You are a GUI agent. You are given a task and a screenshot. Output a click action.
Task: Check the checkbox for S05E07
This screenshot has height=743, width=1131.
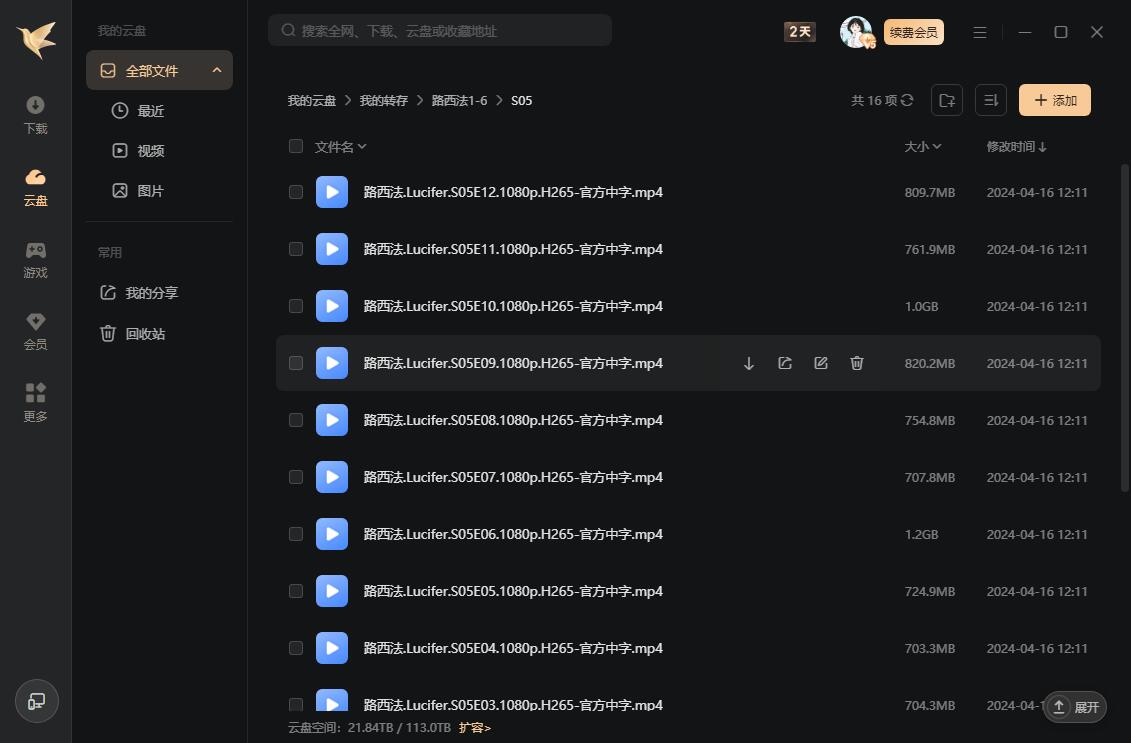coord(296,477)
